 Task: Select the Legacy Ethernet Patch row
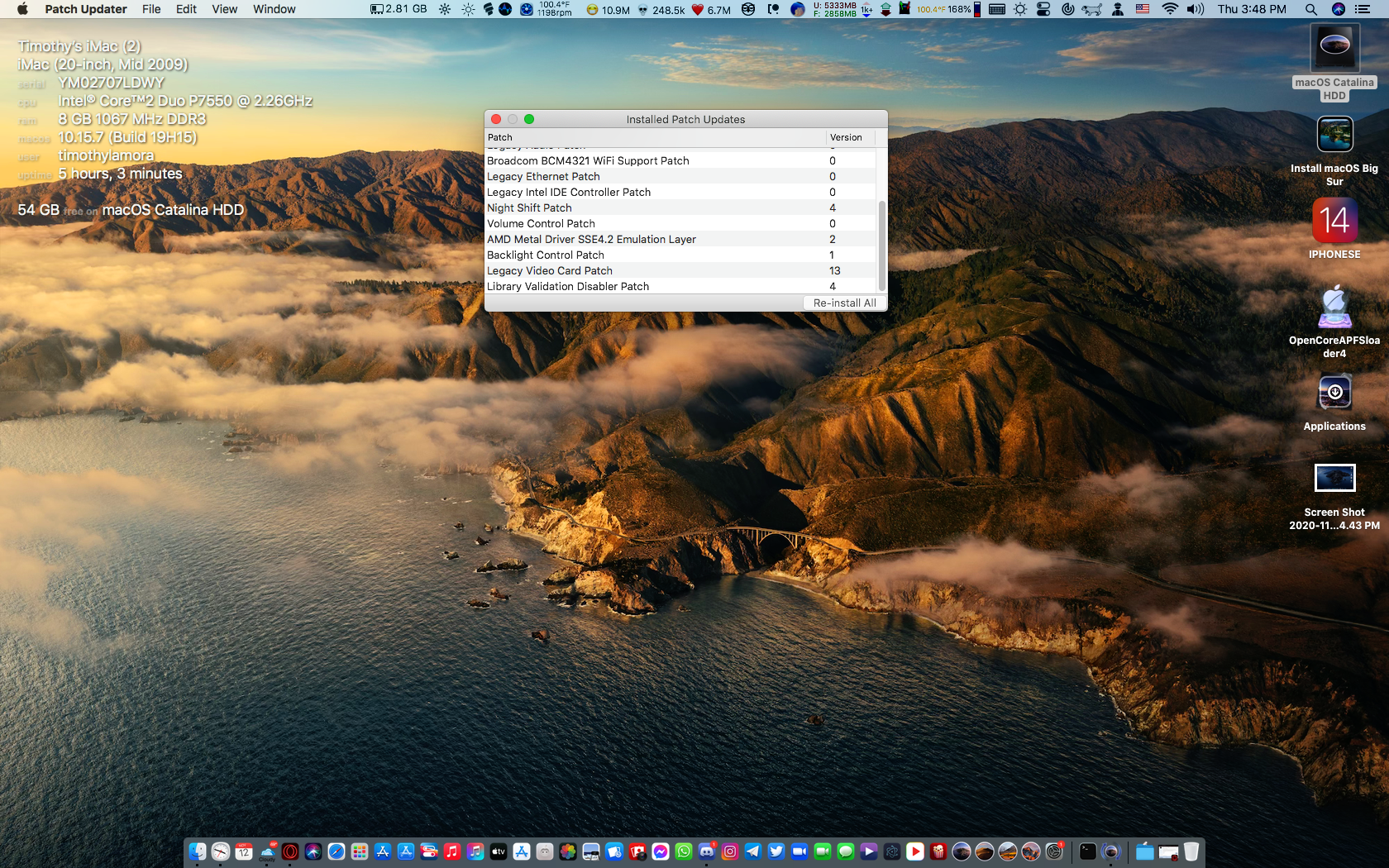pos(680,176)
